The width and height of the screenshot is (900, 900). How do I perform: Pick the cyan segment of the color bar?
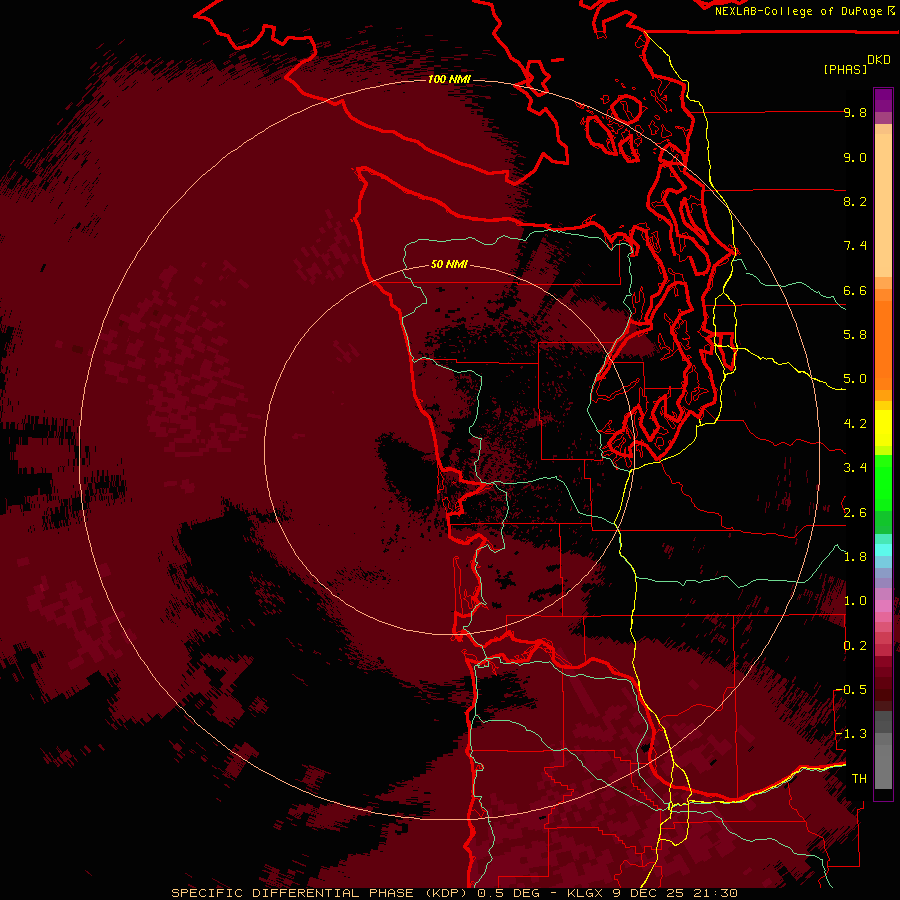[883, 549]
